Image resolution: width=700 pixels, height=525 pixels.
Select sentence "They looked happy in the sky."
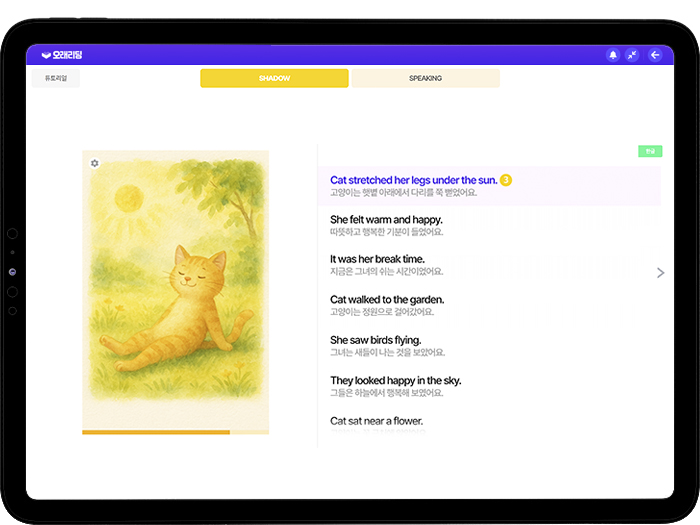click(395, 380)
